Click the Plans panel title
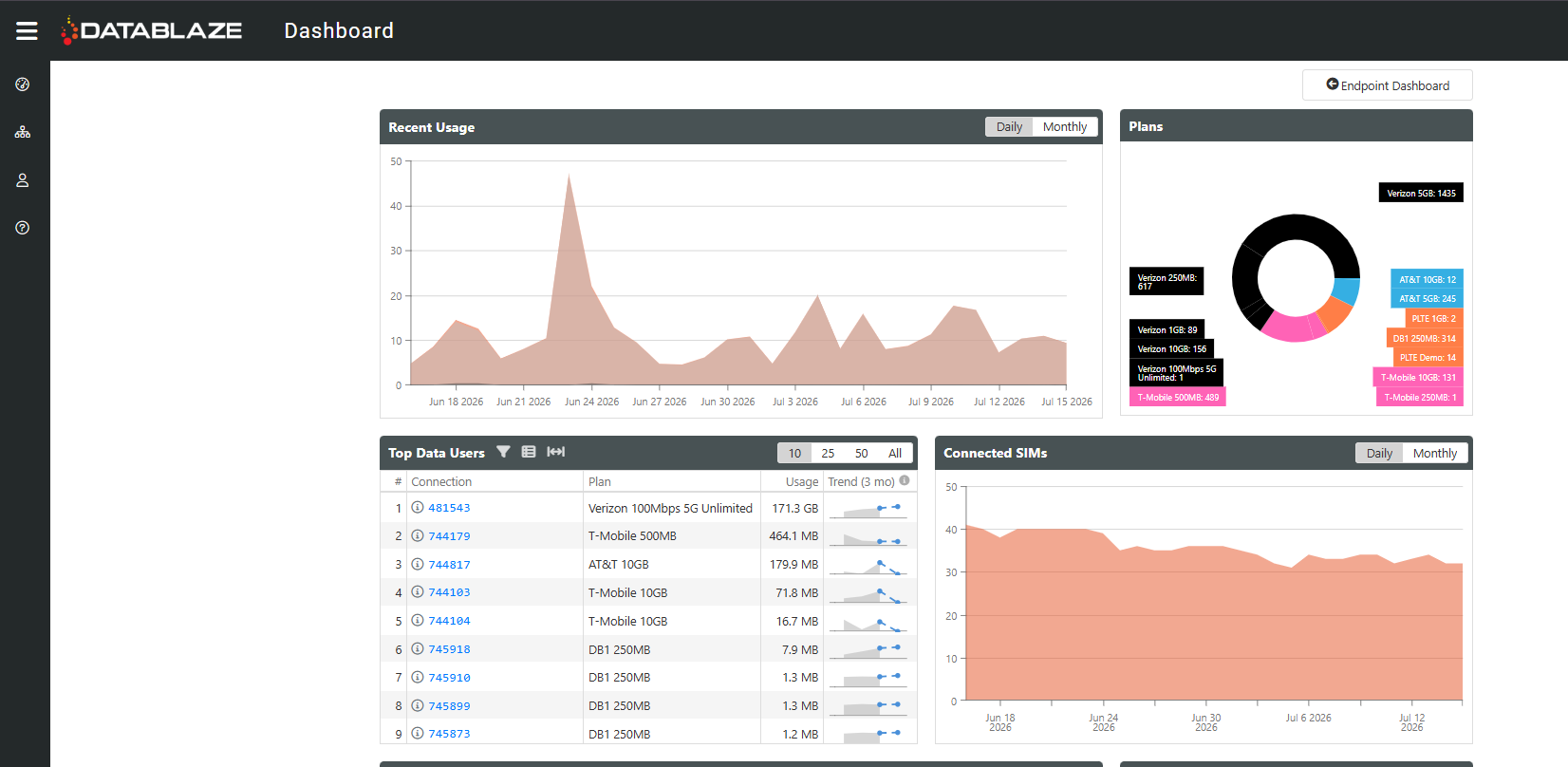This screenshot has height=767, width=1568. coord(1146,126)
